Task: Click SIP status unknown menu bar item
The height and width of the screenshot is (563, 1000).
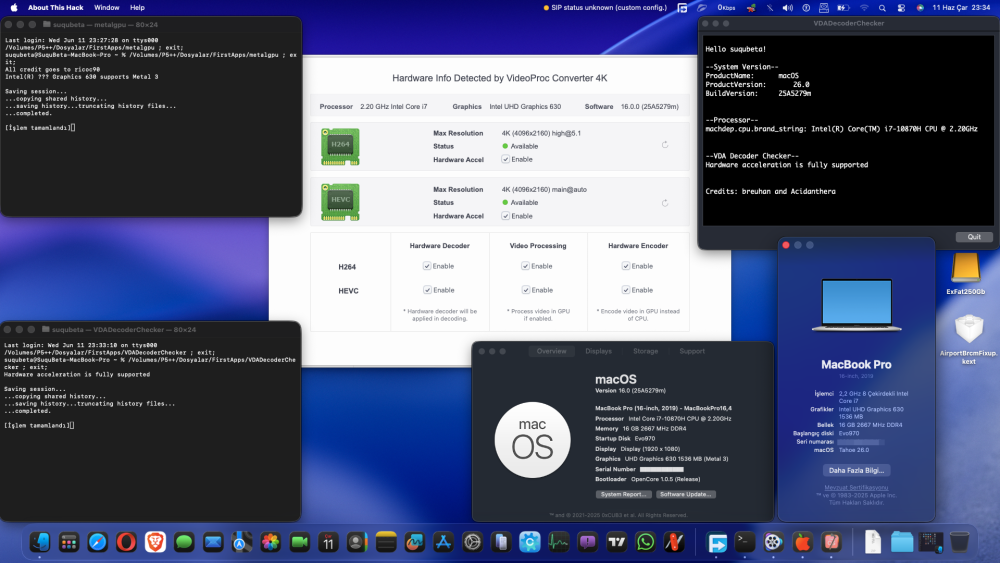Action: 605,8
